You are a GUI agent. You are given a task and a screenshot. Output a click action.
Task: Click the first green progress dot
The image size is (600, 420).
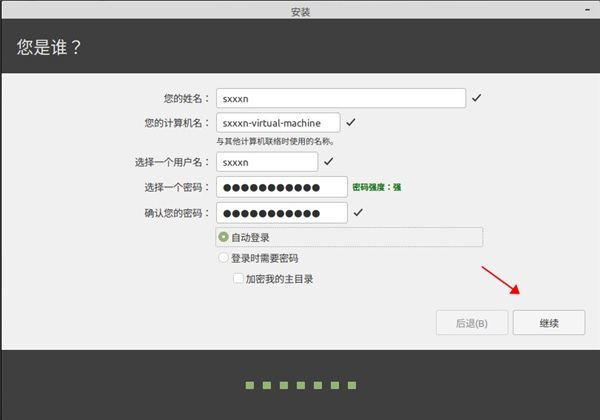pyautogui.click(x=250, y=384)
